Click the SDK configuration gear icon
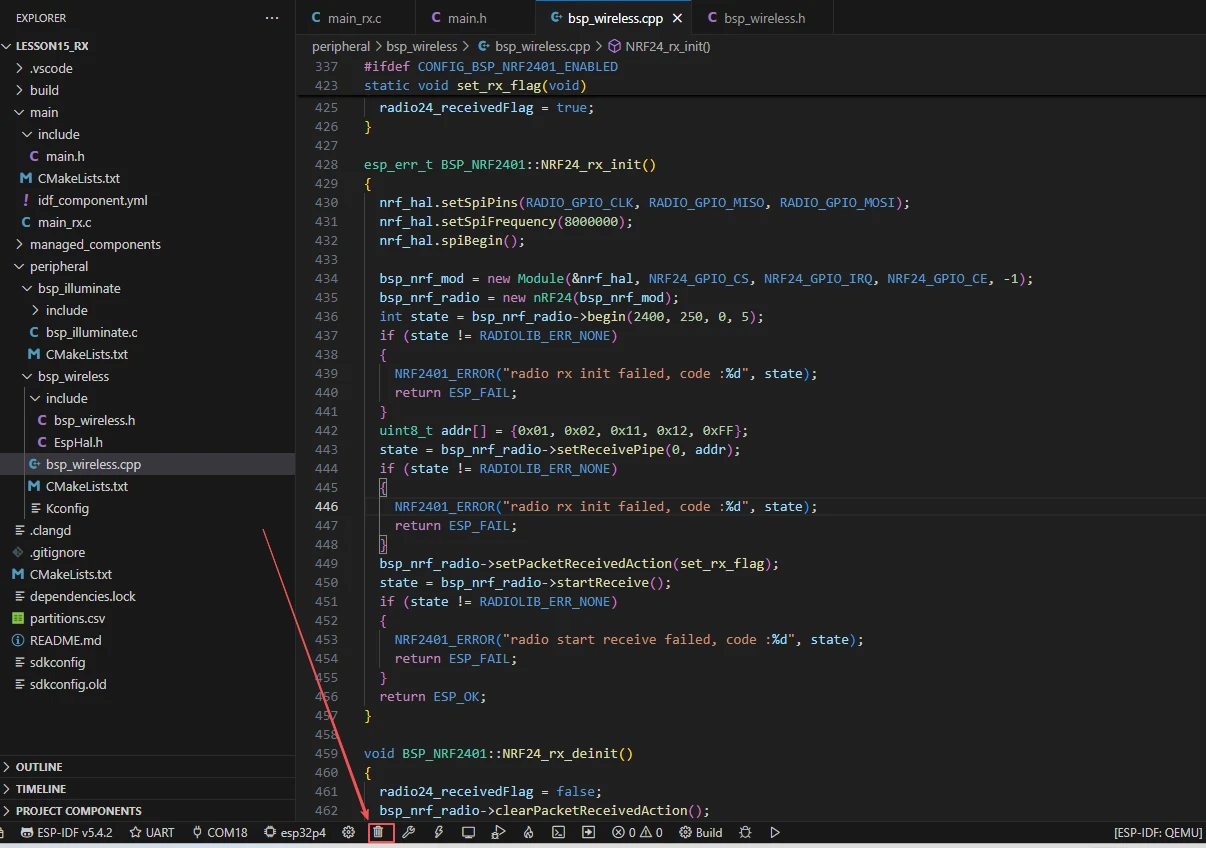The width and height of the screenshot is (1206, 848). pyautogui.click(x=348, y=832)
